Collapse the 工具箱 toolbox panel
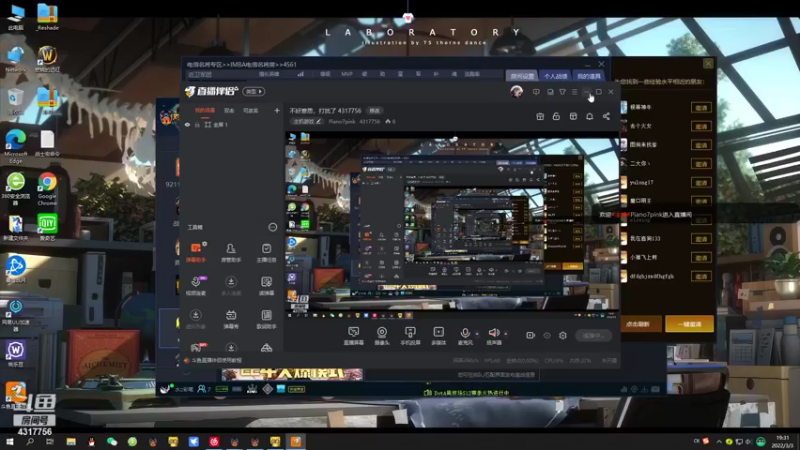The width and height of the screenshot is (800, 450). (x=272, y=227)
